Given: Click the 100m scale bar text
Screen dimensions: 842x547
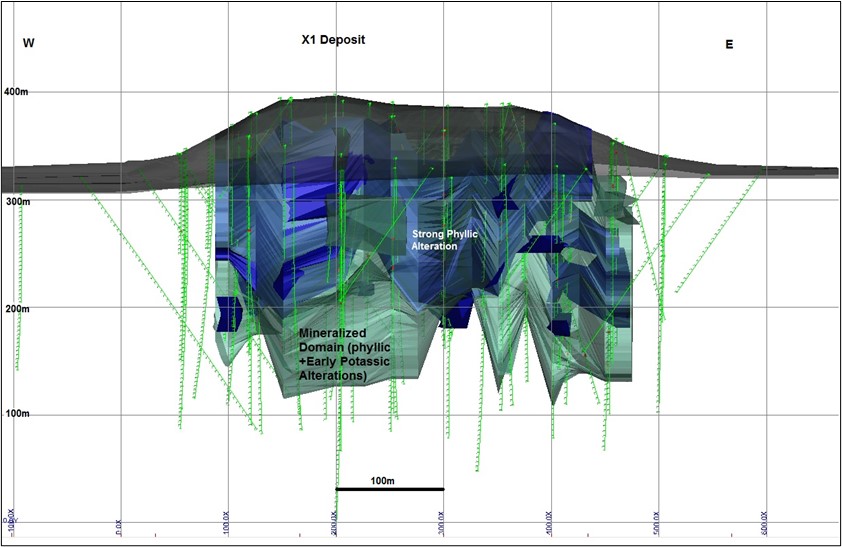Looking at the screenshot, I should pyautogui.click(x=383, y=480).
